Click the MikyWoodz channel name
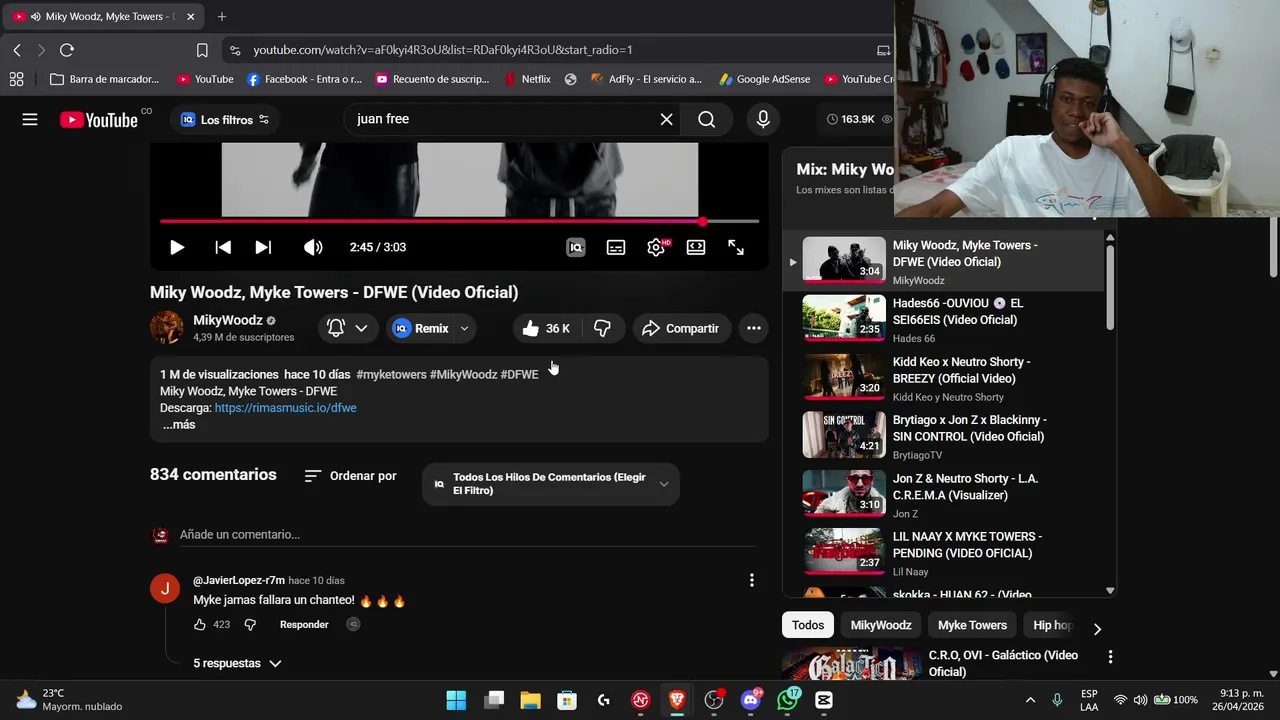Viewport: 1280px width, 720px height. [x=228, y=320]
